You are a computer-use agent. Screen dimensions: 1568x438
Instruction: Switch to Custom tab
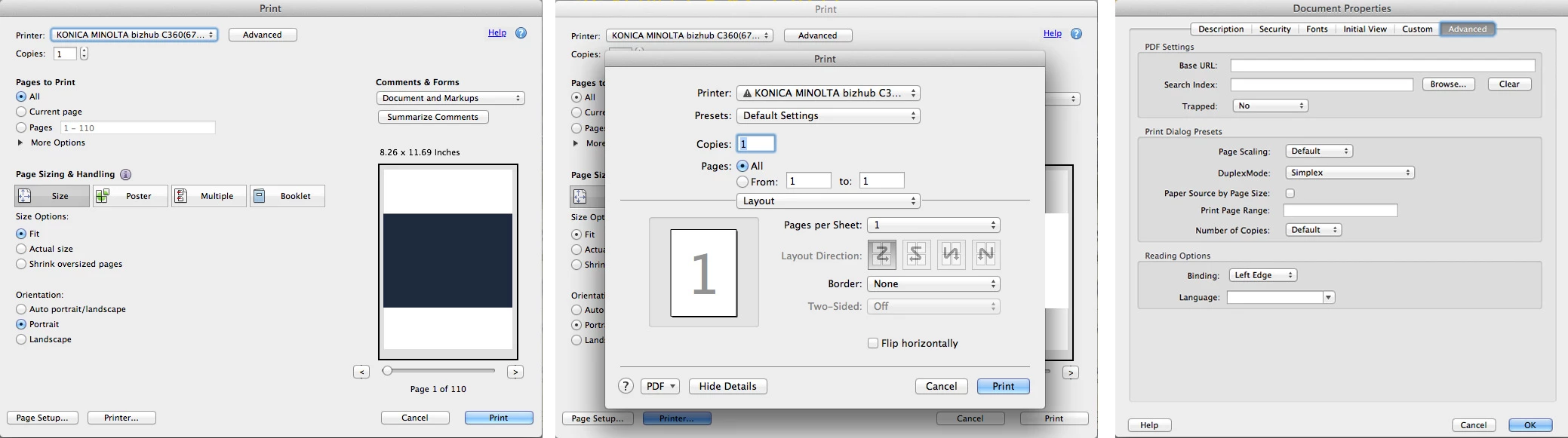[x=1417, y=29]
